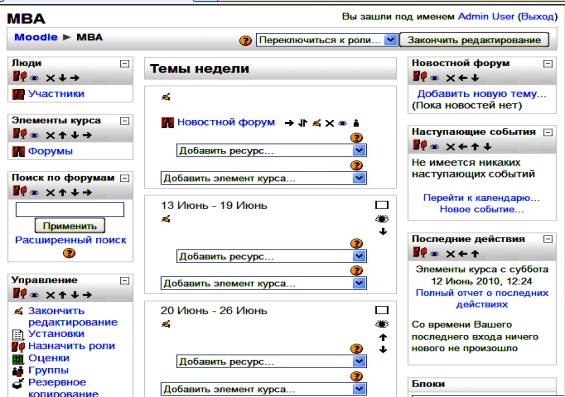
Task: Open Установки in Управление block
Action: [56, 334]
